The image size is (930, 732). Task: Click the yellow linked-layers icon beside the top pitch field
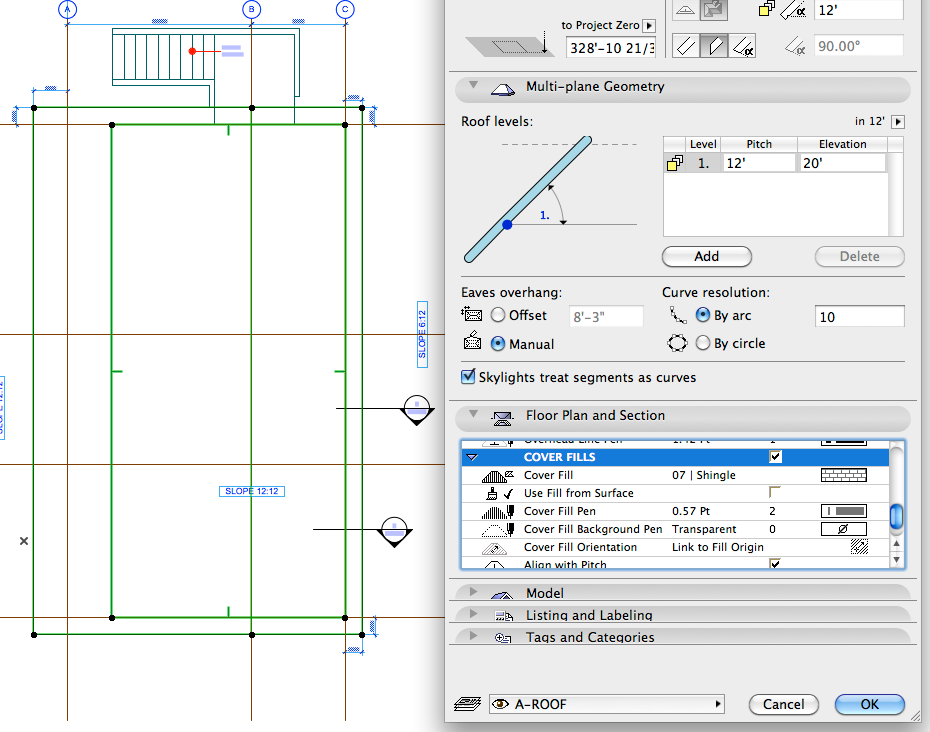[766, 9]
